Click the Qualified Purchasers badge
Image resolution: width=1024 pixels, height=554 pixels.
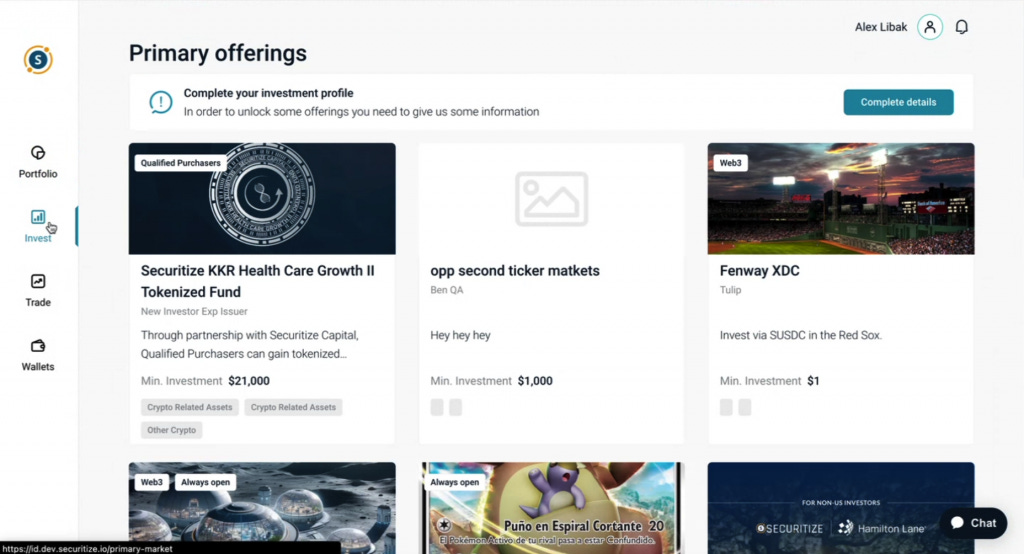click(181, 163)
